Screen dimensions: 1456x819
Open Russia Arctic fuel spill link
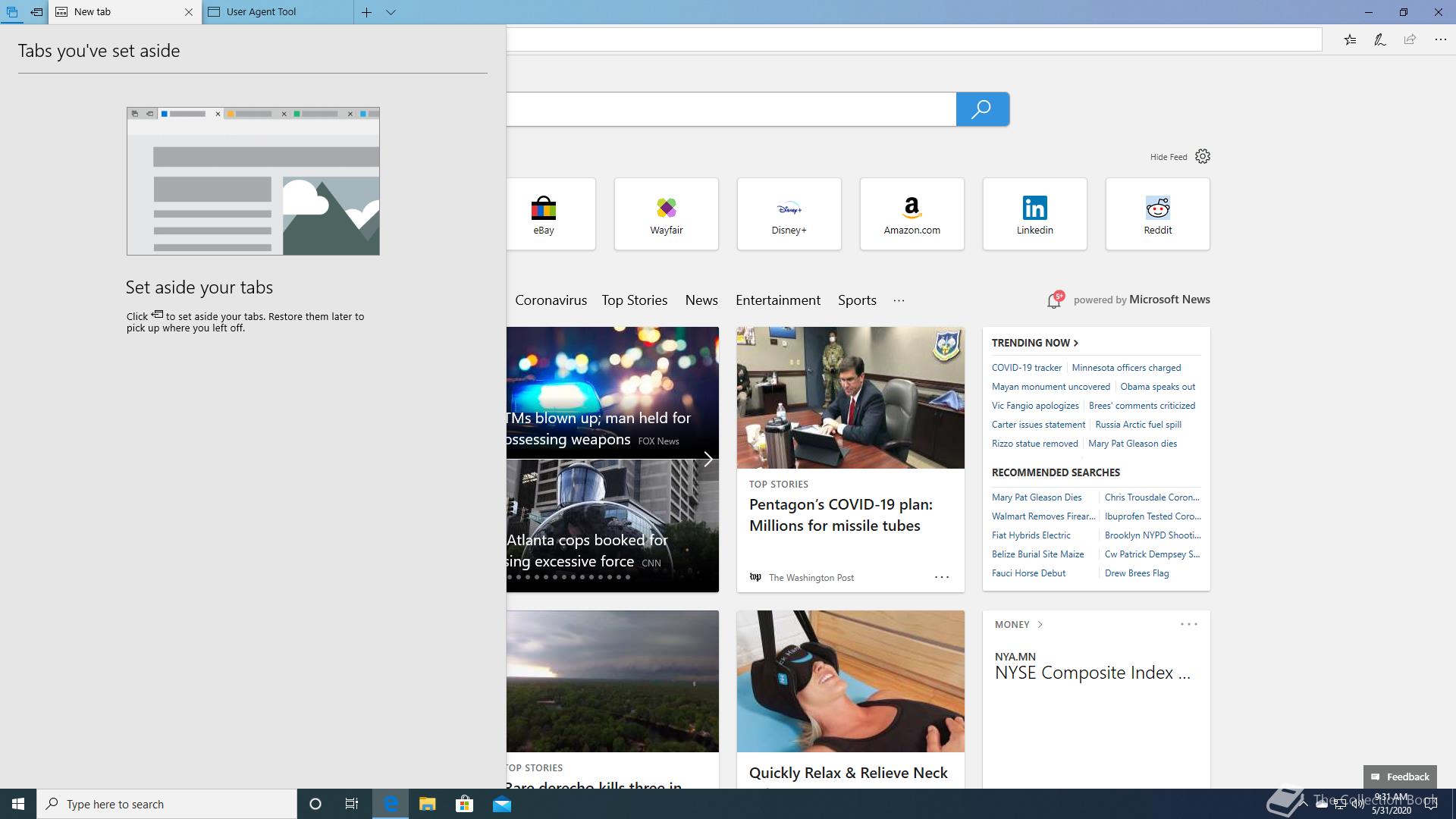1138,425
